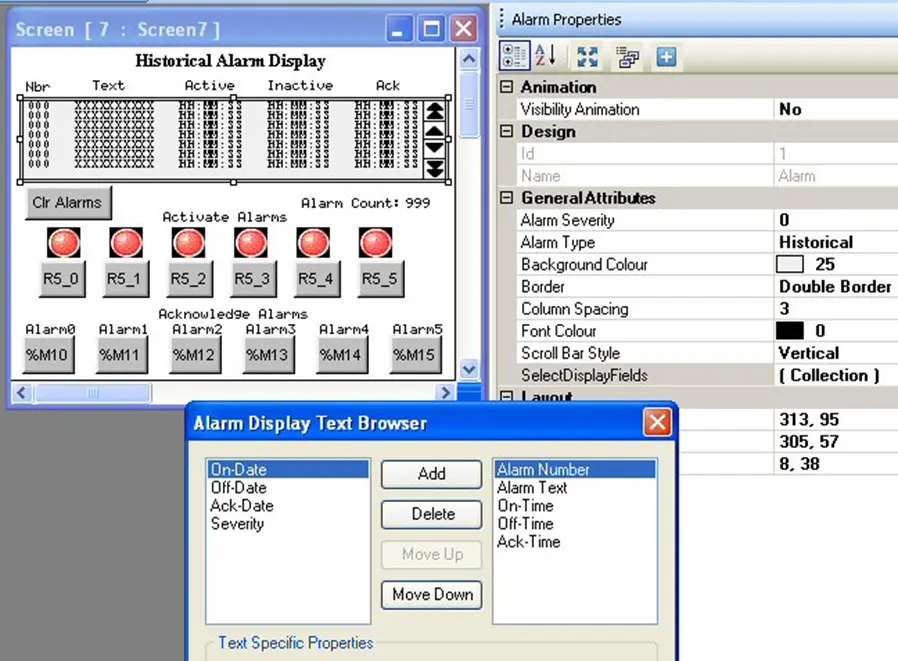The image size is (898, 661).
Task: Edit the Column Spacing value 3
Action: [x=835, y=309]
